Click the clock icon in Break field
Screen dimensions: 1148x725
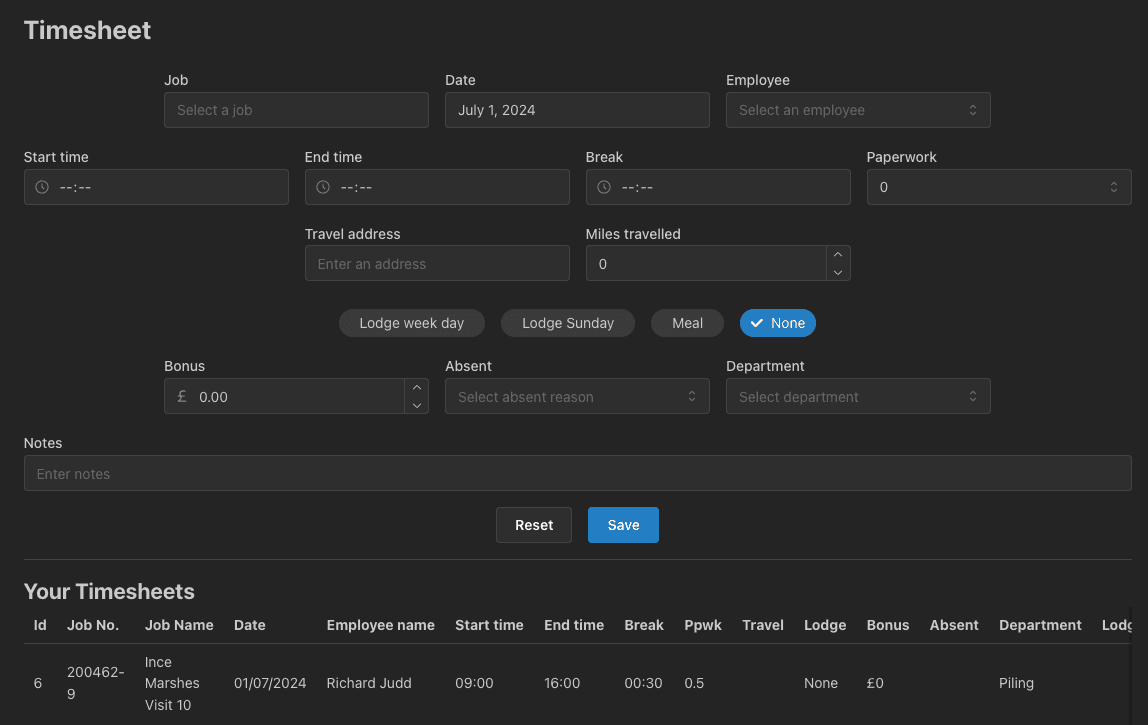pyautogui.click(x=603, y=187)
